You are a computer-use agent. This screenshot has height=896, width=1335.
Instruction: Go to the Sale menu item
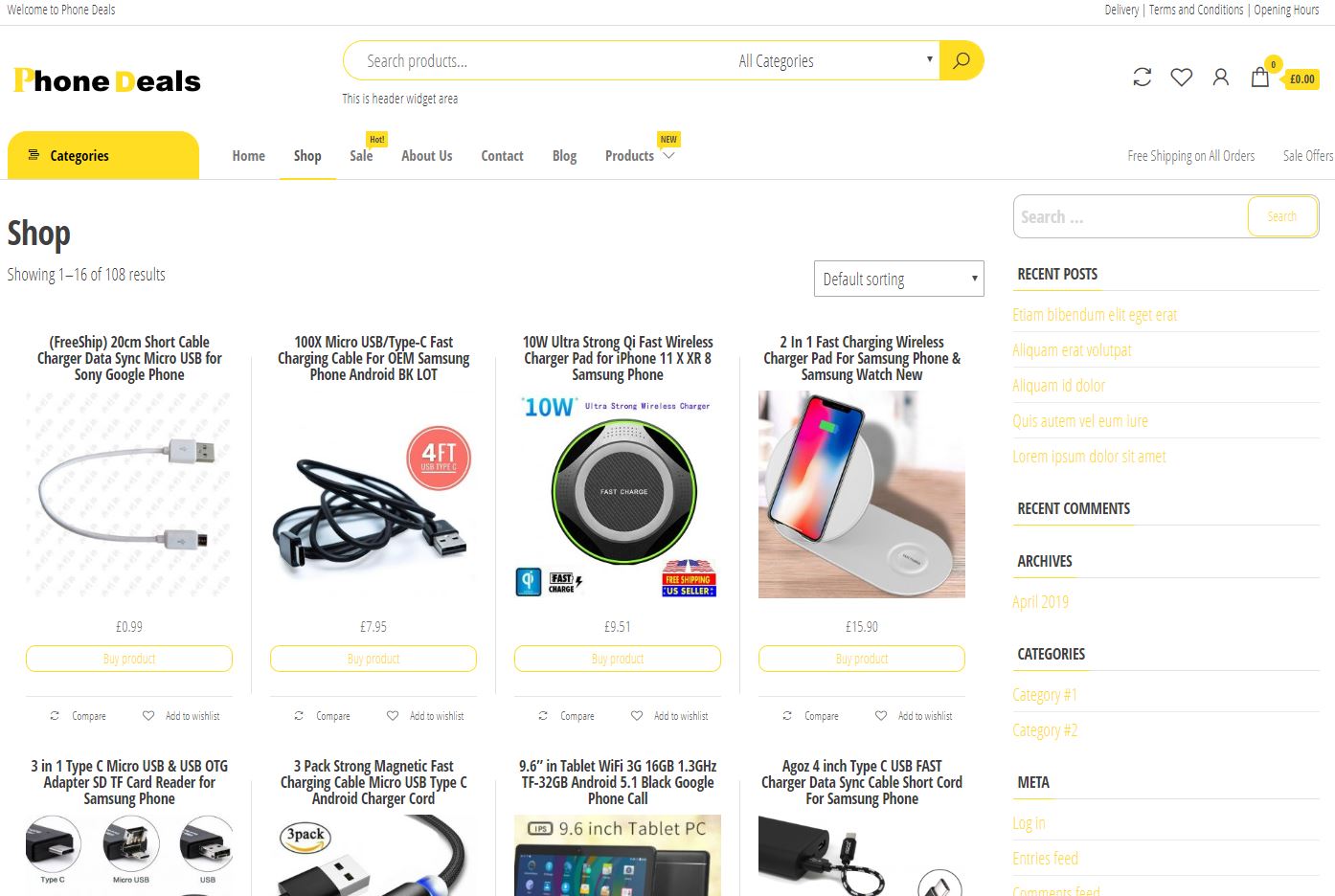point(361,156)
